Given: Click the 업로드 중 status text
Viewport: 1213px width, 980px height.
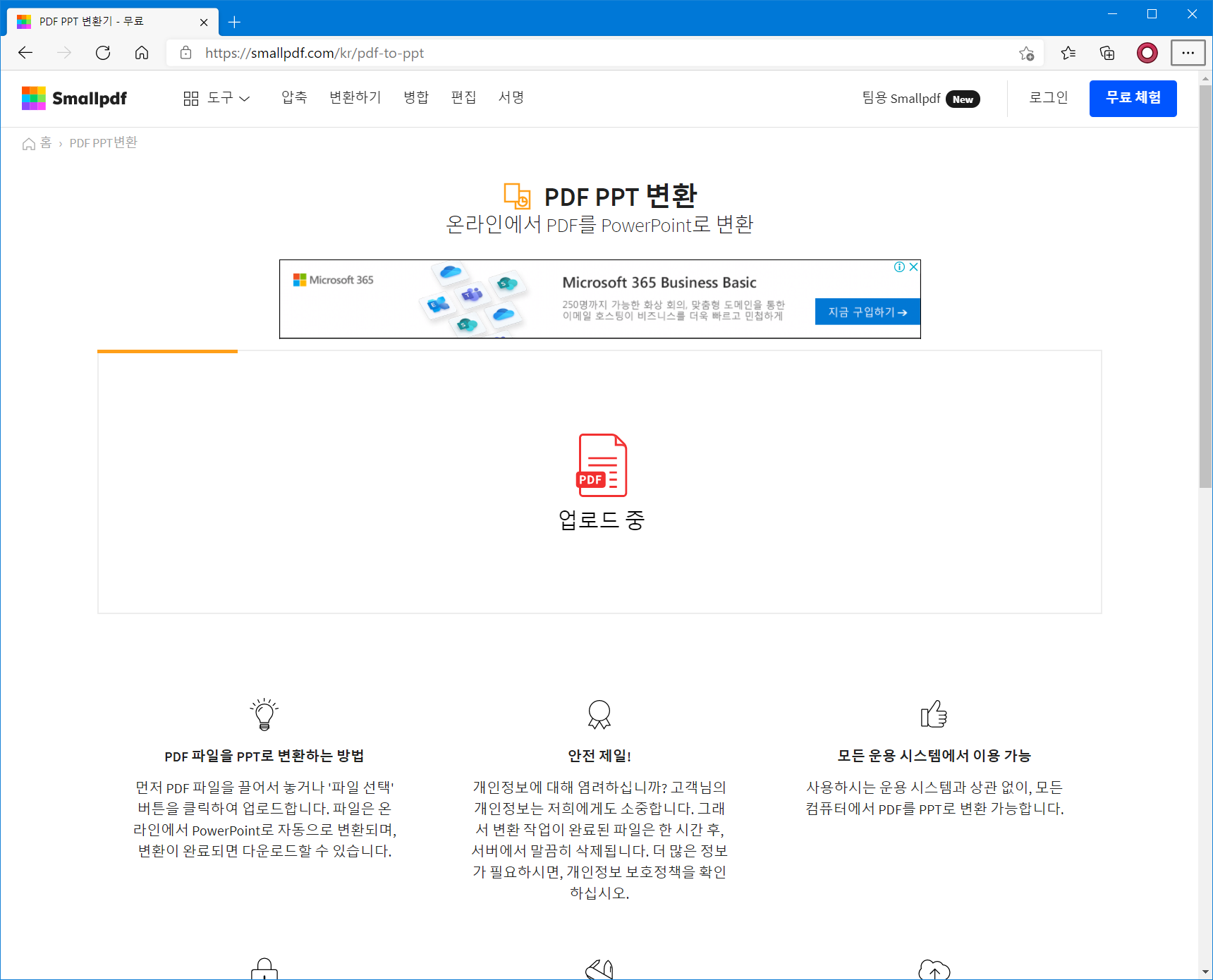Looking at the screenshot, I should pos(602,520).
